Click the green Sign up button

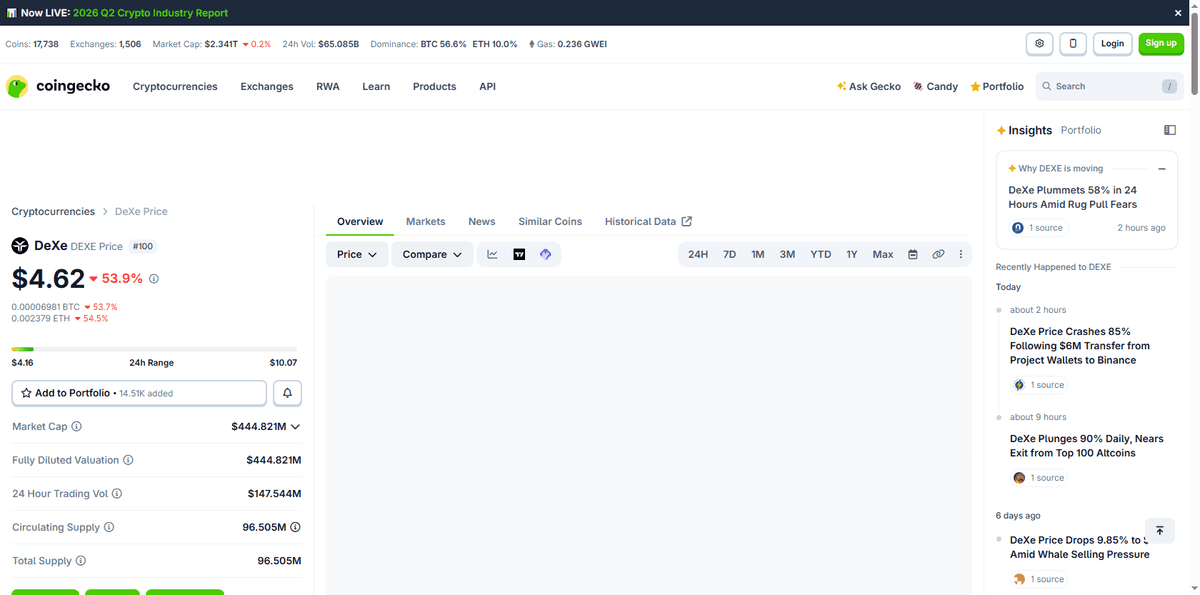pos(1161,44)
